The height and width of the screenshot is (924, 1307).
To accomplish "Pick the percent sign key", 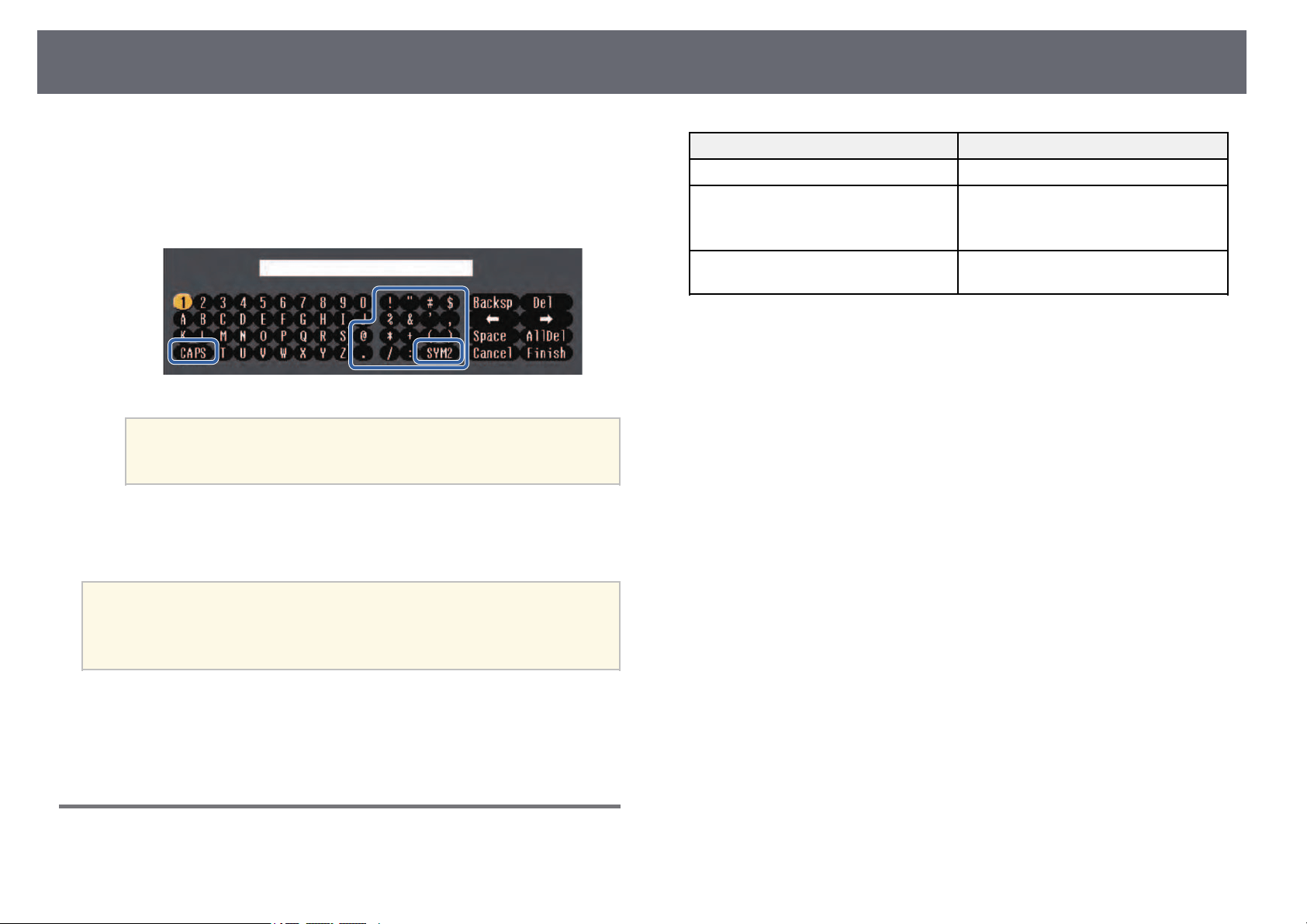I will click(390, 319).
